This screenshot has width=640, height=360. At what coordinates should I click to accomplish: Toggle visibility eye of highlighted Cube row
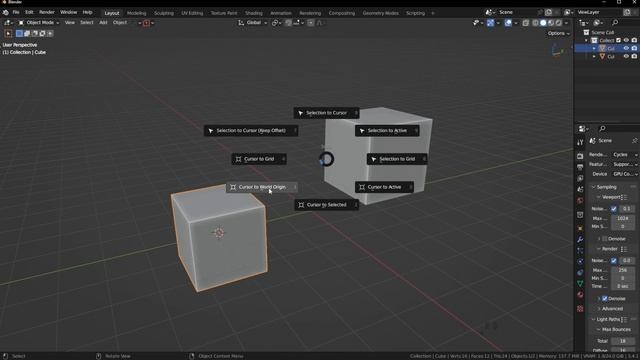tap(626, 48)
